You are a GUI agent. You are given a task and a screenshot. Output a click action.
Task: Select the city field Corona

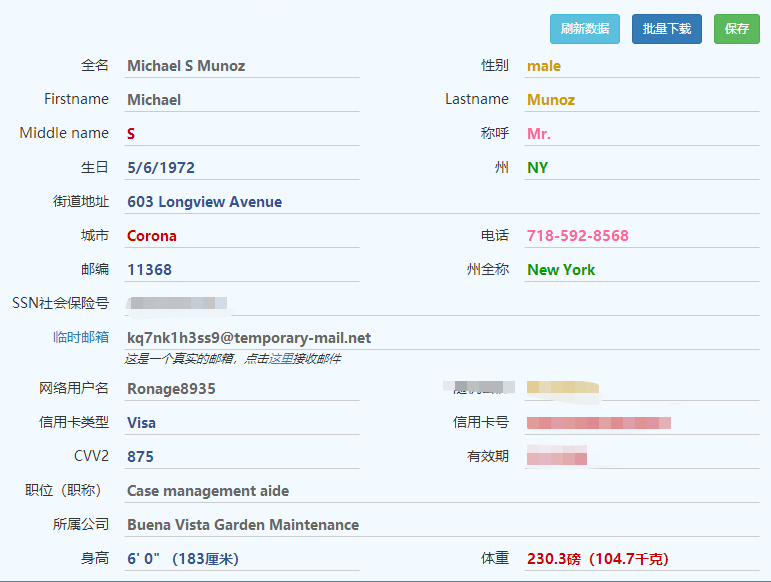tap(242, 235)
